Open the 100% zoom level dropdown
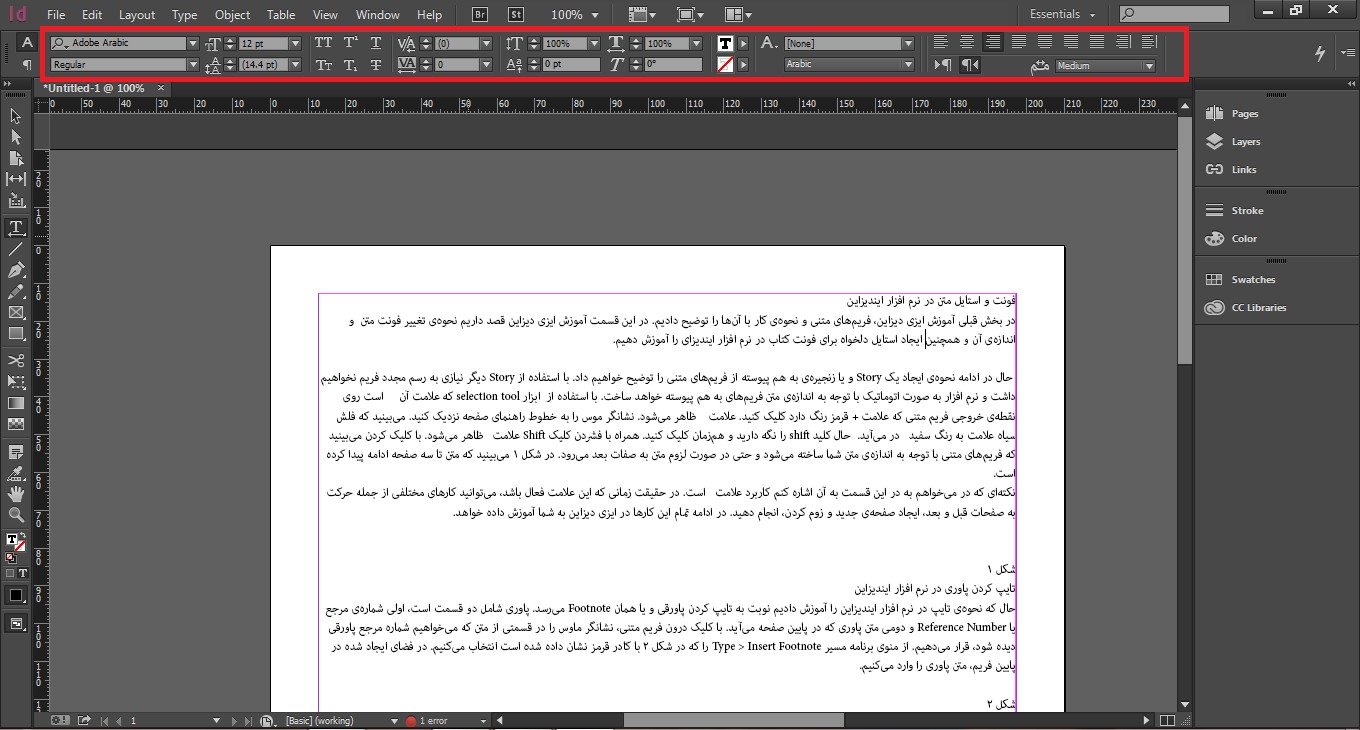 (x=595, y=15)
